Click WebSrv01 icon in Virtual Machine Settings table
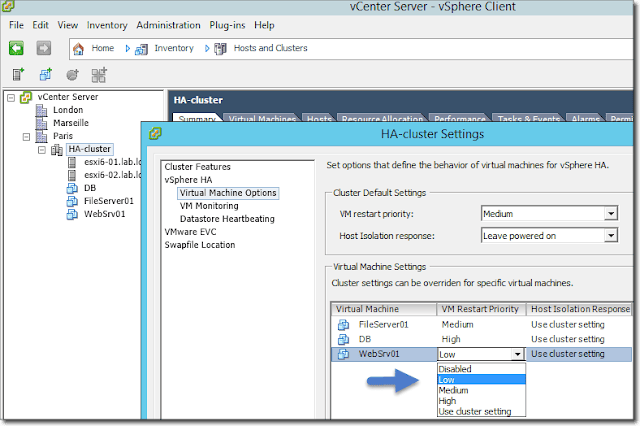 (x=343, y=354)
